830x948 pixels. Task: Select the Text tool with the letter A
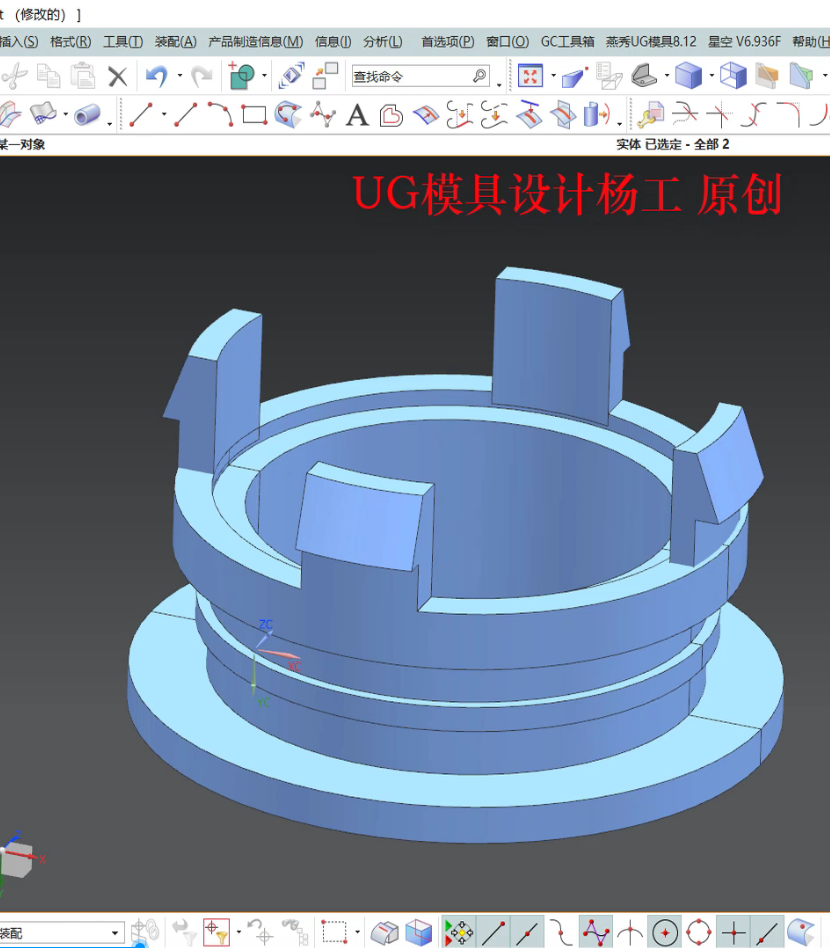[356, 115]
